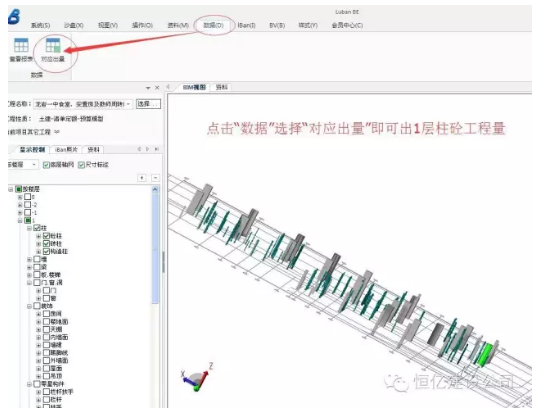Click the tree scrollbar up arrow
Image resolution: width=535 pixels, height=413 pixels.
155,189
